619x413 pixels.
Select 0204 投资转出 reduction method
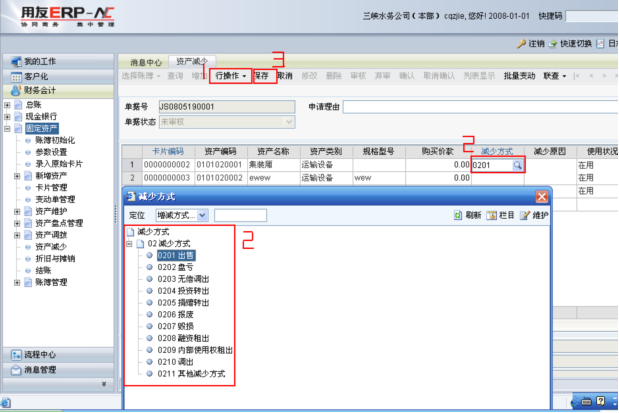pyautogui.click(x=183, y=291)
